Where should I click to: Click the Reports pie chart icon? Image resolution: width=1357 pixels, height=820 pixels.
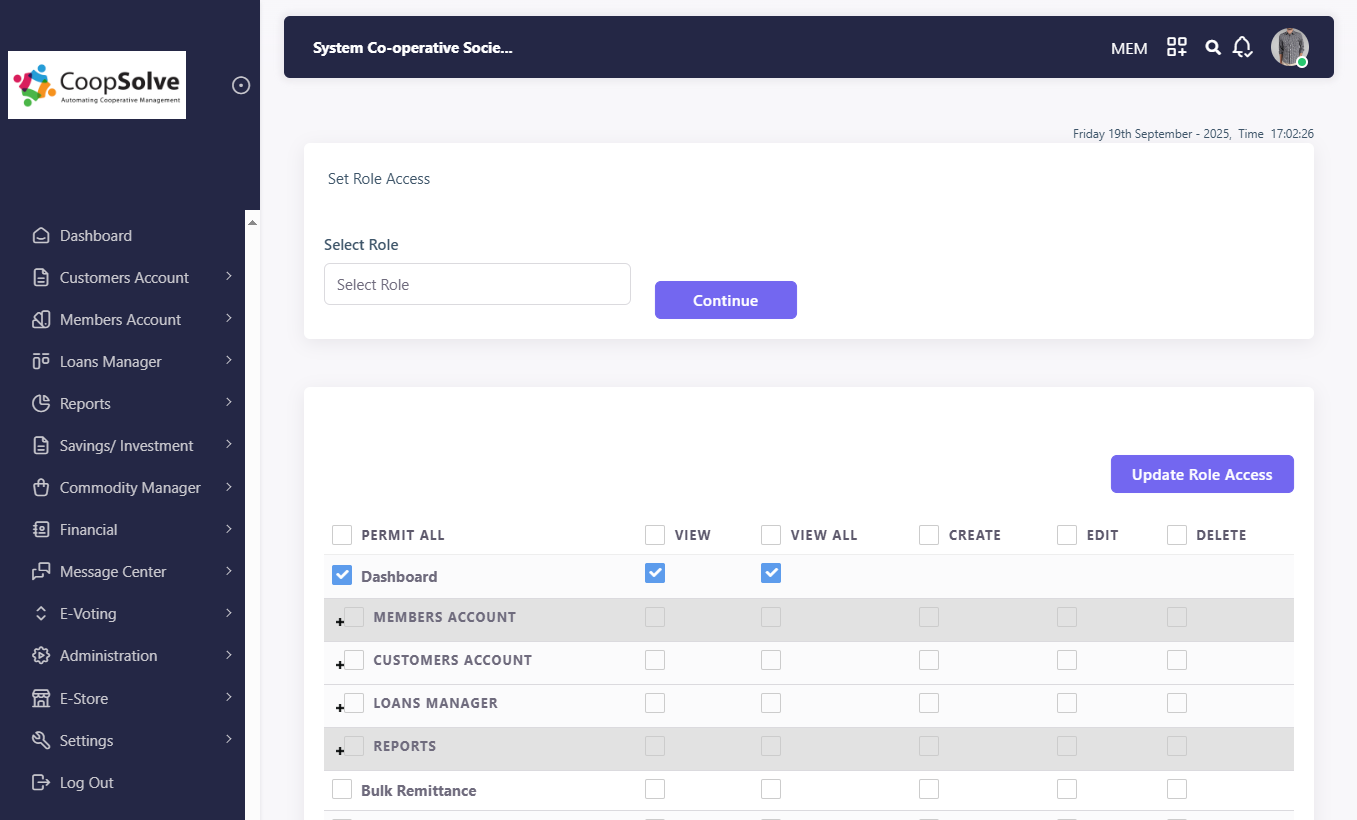[x=41, y=404]
